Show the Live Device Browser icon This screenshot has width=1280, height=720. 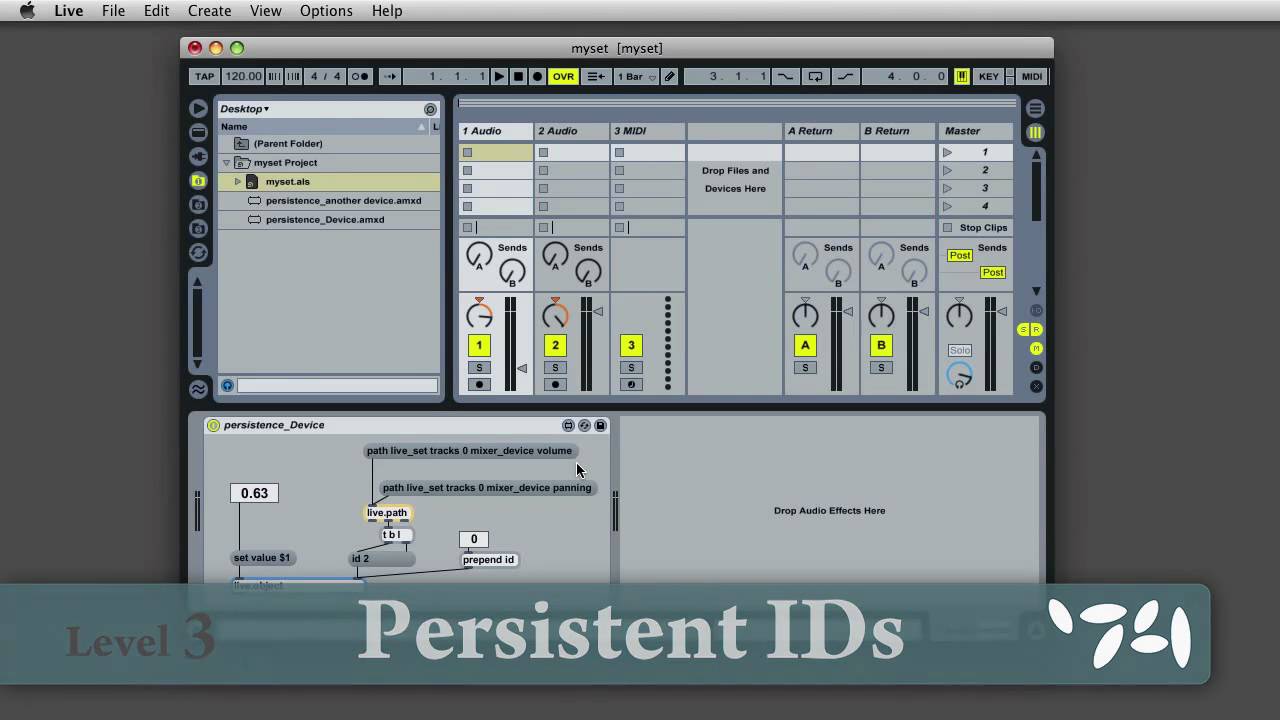[x=198, y=132]
